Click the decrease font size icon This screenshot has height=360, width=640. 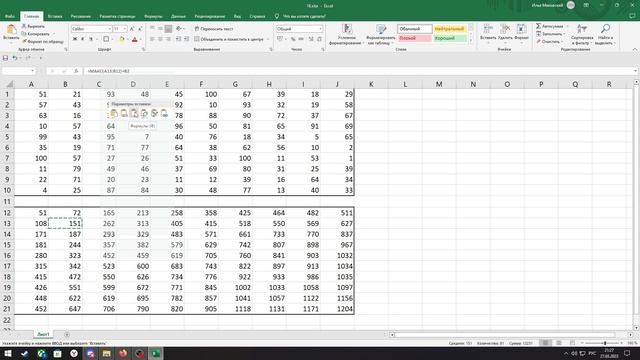(140, 29)
